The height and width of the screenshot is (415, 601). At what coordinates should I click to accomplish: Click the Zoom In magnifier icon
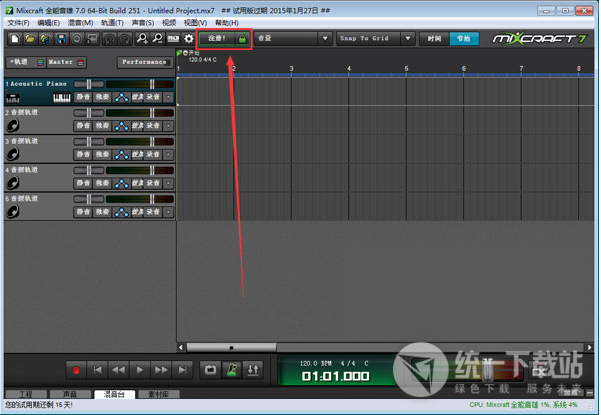pyautogui.click(x=142, y=38)
